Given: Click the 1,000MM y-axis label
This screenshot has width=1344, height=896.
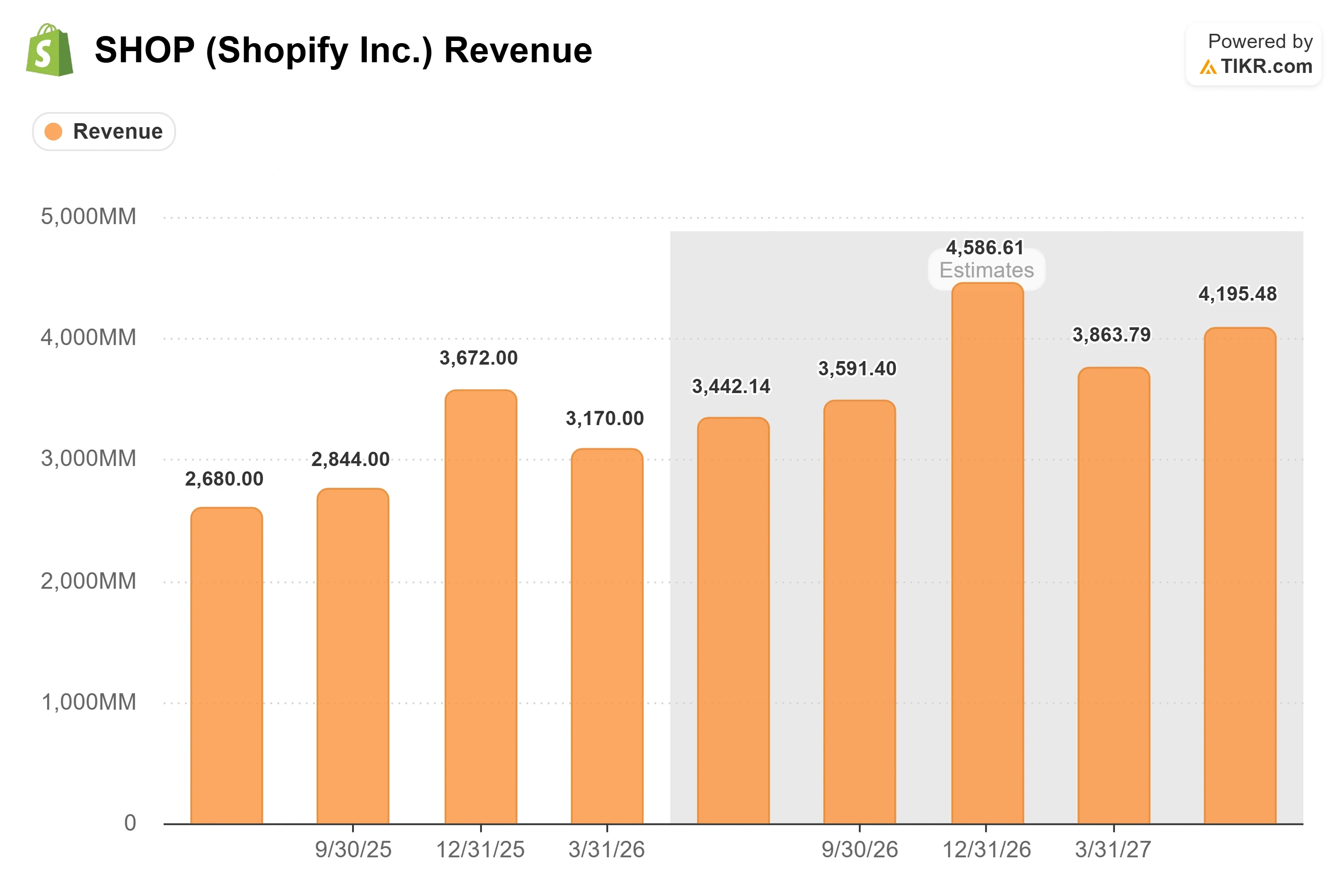Looking at the screenshot, I should point(88,702).
